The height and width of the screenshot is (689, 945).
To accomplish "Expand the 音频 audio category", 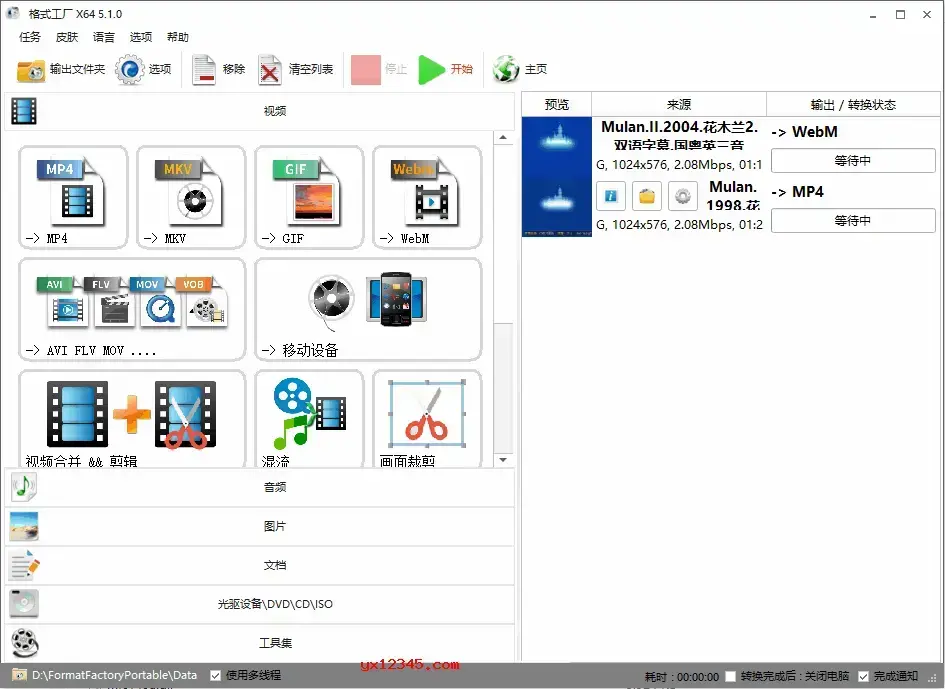I will tap(260, 487).
